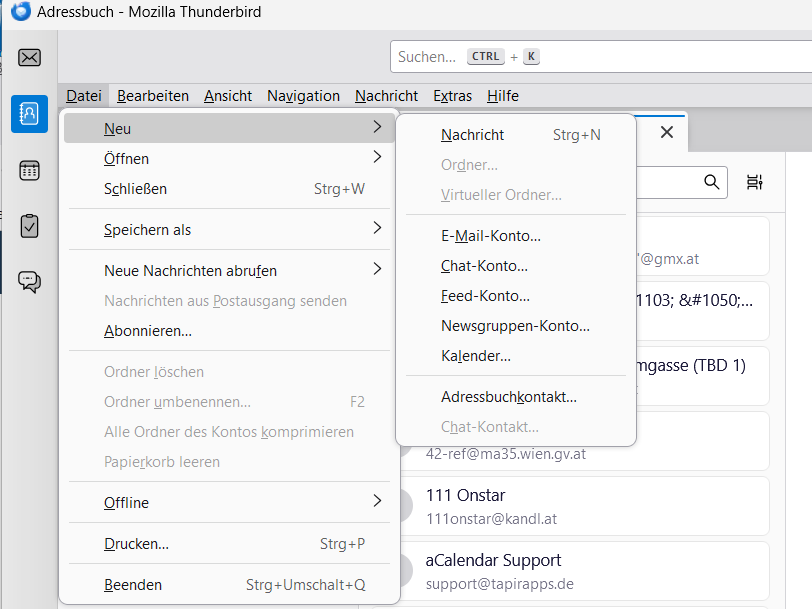Image resolution: width=812 pixels, height=609 pixels.
Task: Click the magnifier search icon in contacts
Action: [x=712, y=181]
